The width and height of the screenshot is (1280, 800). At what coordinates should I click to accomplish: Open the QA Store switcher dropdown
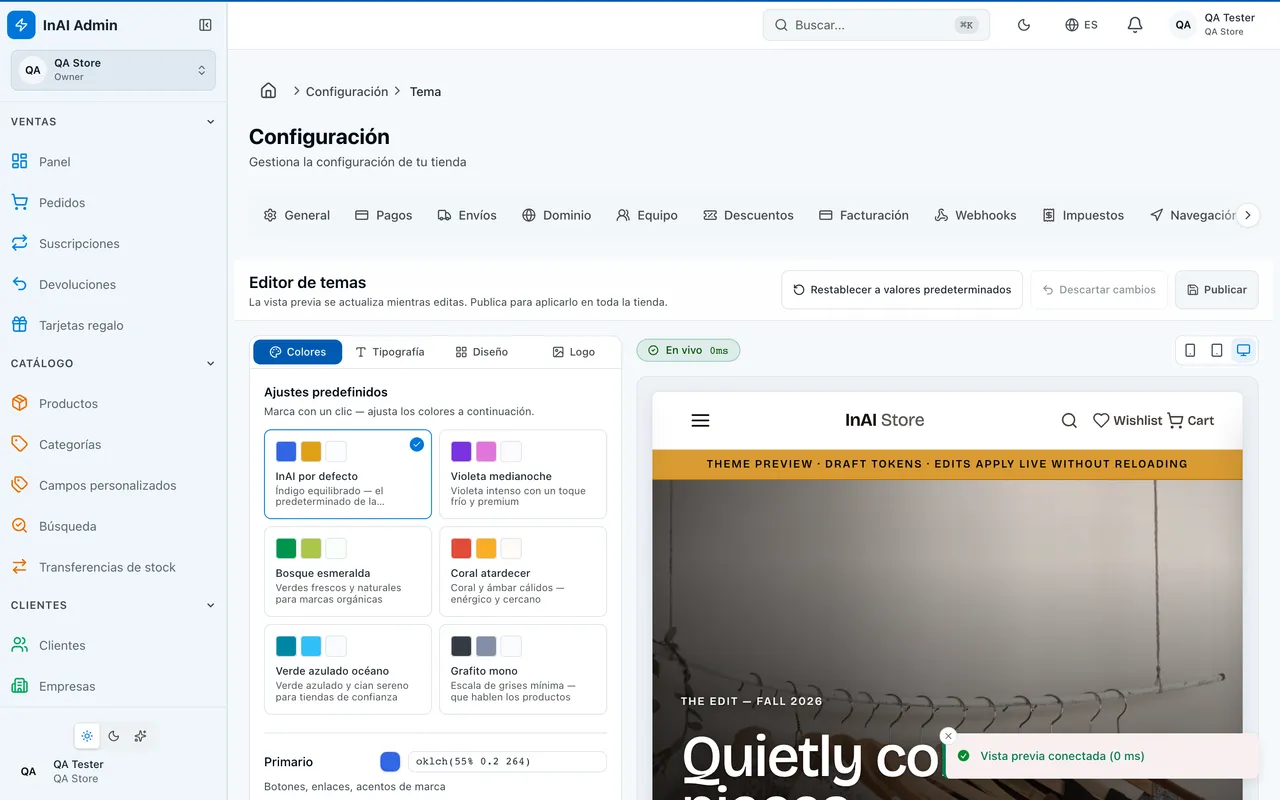113,70
